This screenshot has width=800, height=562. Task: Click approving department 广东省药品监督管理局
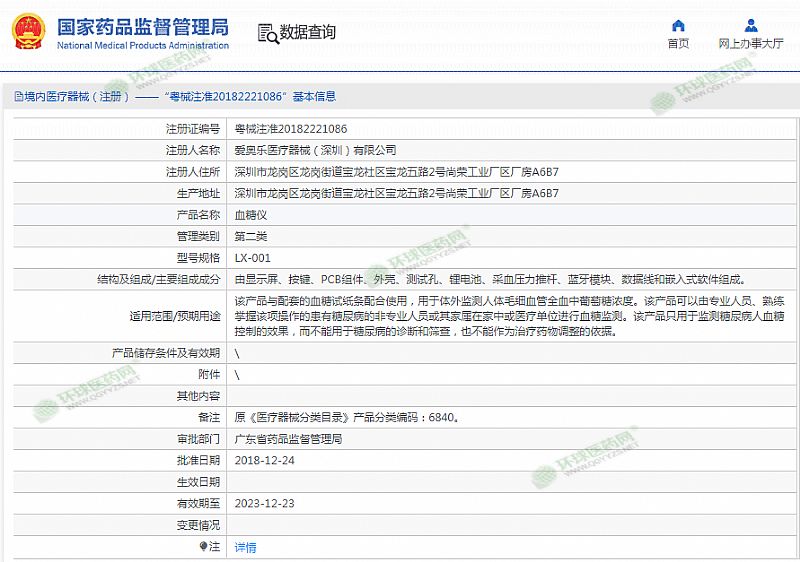pos(288,439)
